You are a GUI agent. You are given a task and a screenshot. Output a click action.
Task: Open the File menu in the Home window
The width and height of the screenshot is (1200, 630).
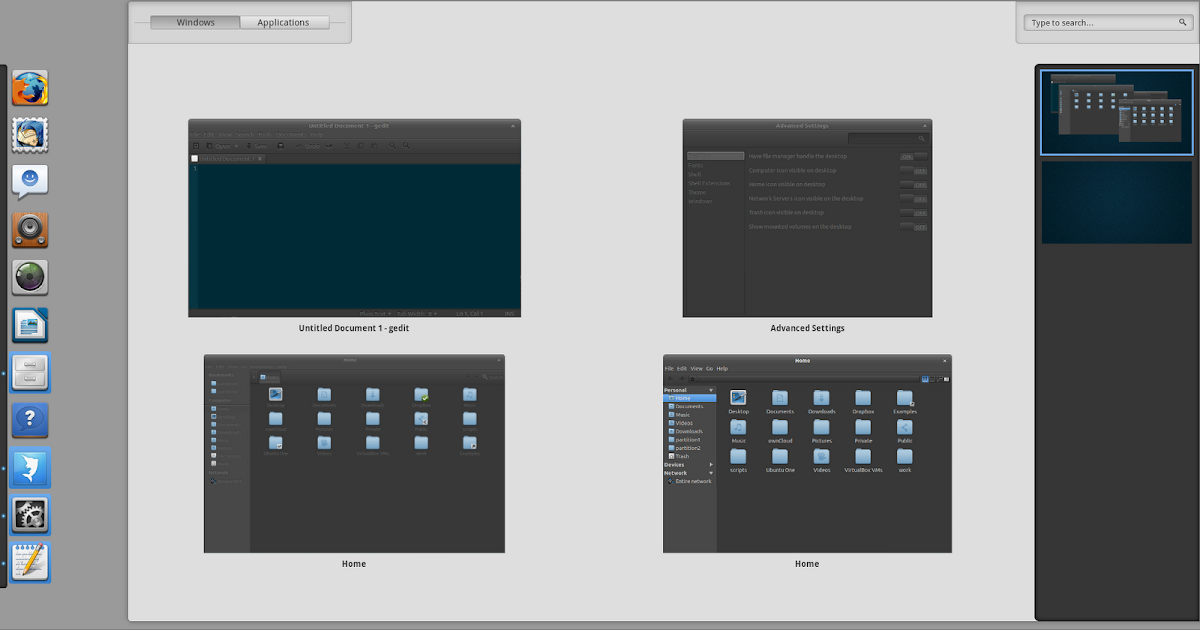(x=669, y=368)
